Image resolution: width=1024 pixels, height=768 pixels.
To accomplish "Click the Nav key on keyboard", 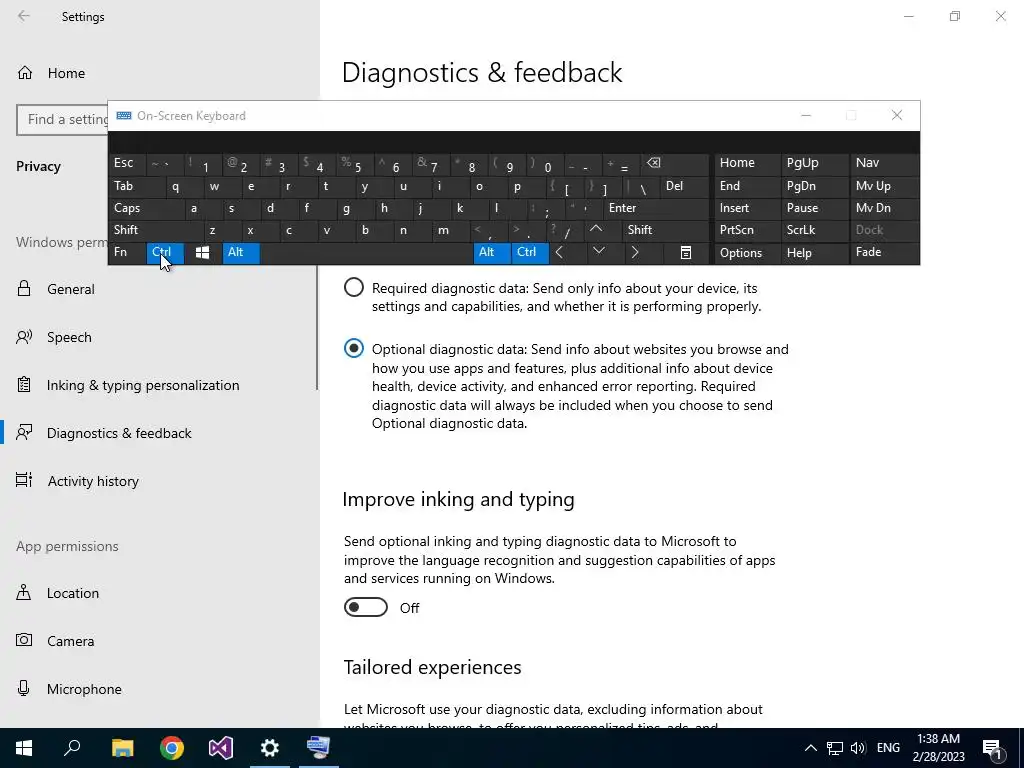I will coord(884,163).
